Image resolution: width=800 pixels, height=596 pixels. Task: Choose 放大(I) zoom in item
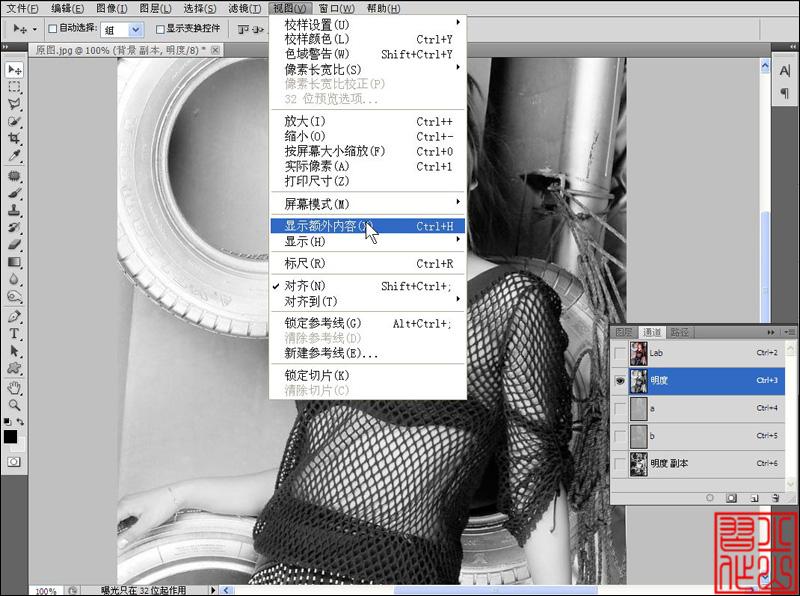pyautogui.click(x=367, y=121)
